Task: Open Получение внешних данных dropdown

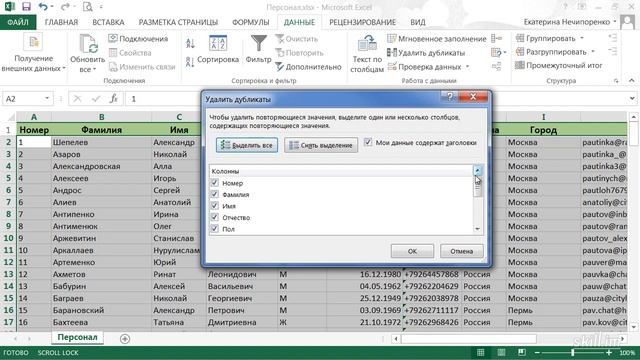Action: tap(64, 69)
